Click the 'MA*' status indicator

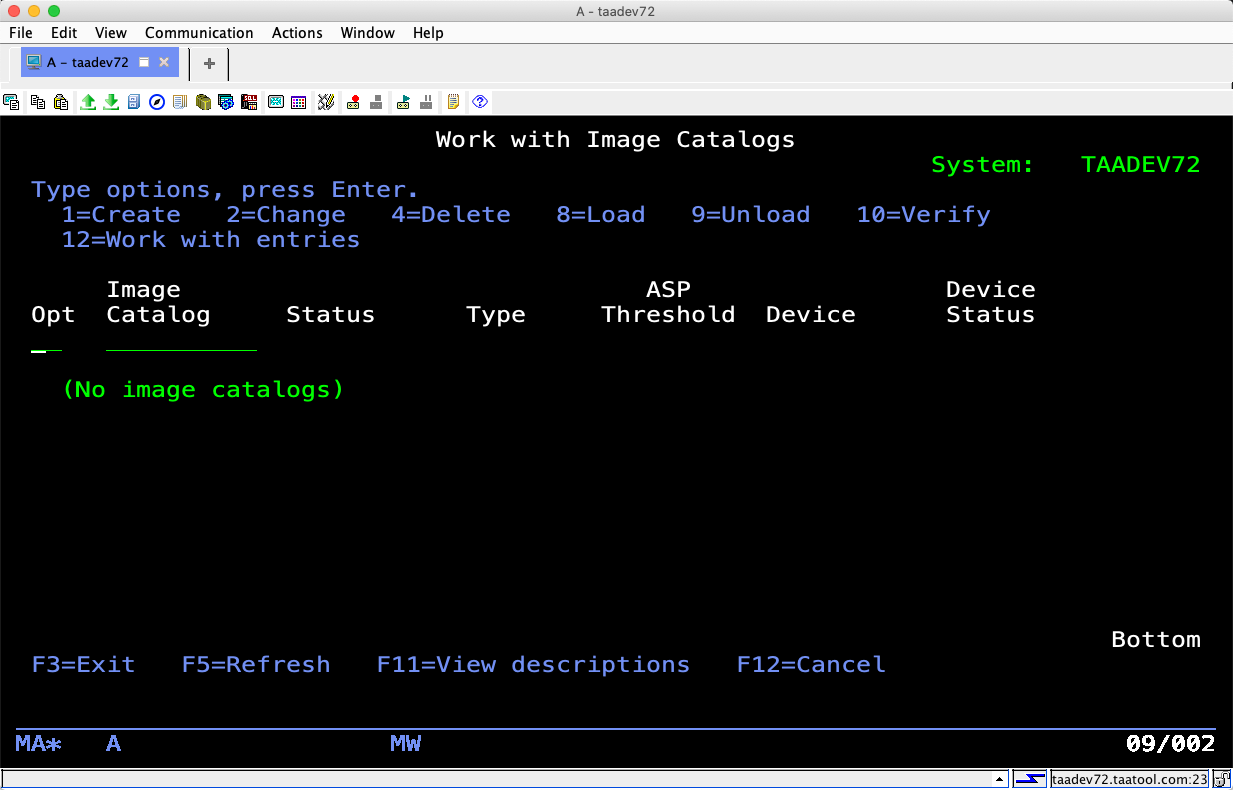39,744
